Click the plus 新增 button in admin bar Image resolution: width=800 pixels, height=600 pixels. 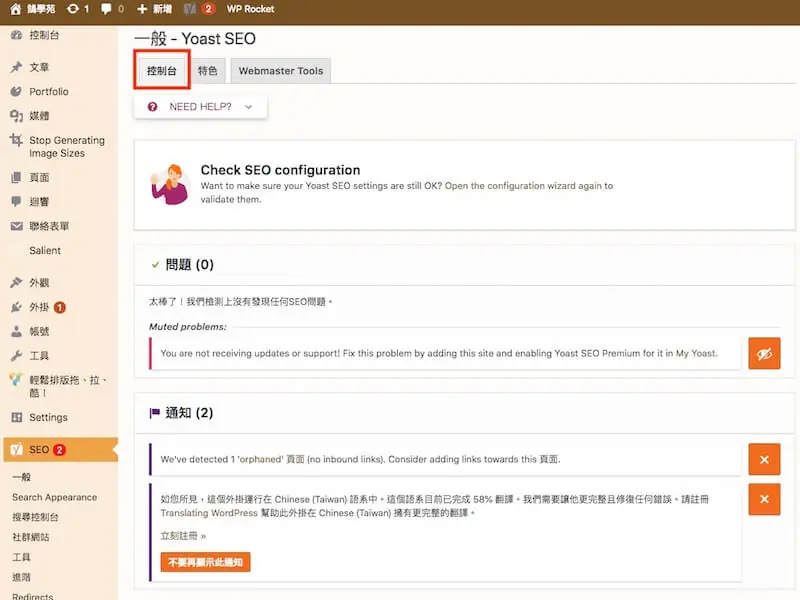154,9
